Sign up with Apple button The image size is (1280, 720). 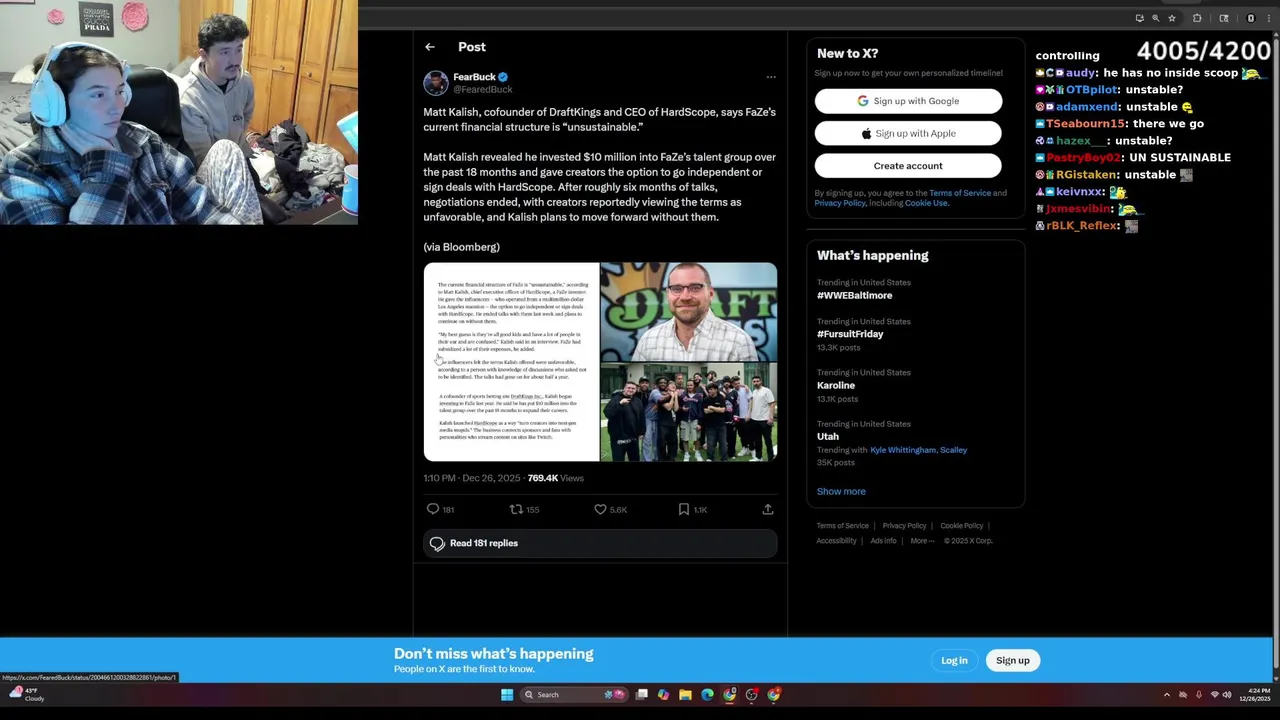click(x=908, y=133)
